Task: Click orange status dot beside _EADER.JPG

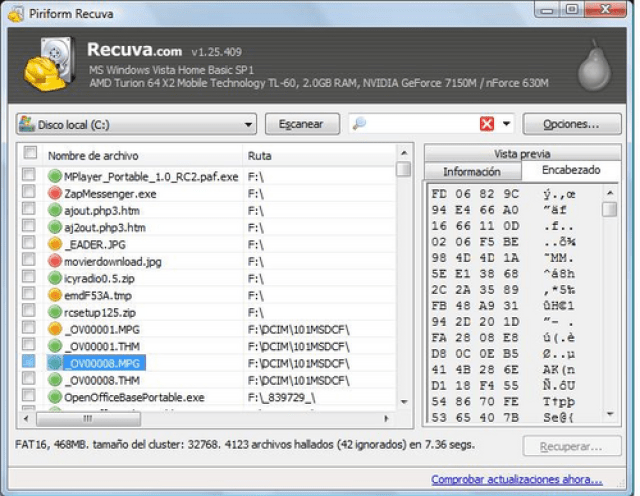Action: (x=55, y=244)
